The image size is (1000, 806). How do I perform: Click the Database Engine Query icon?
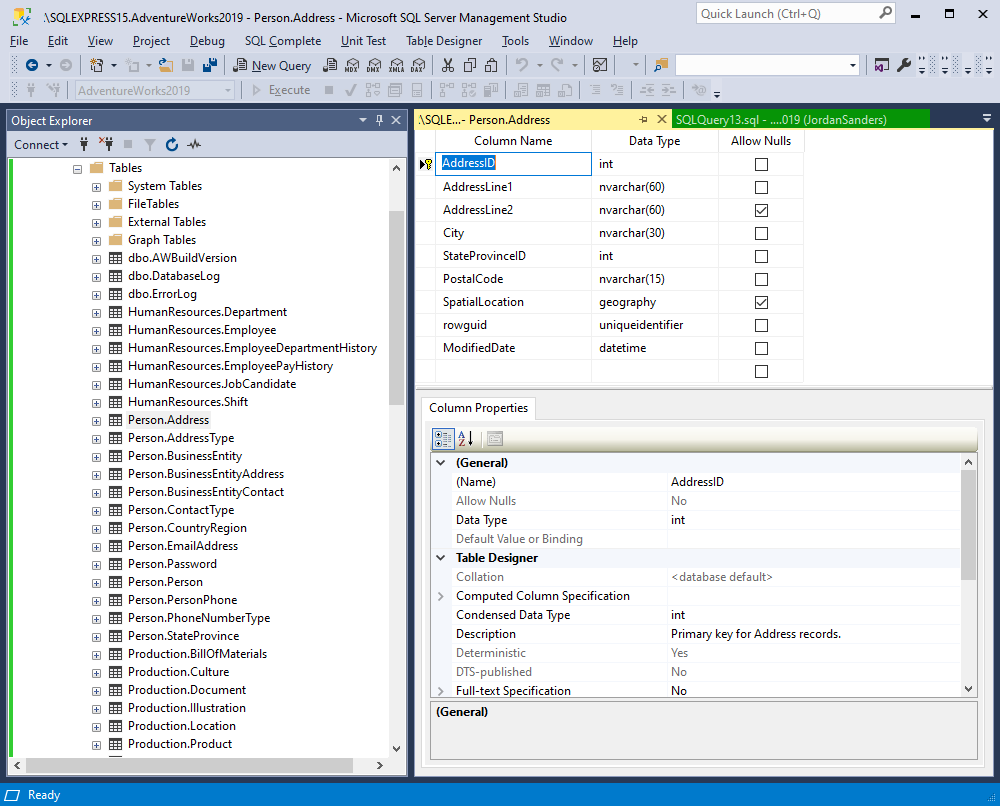point(330,65)
